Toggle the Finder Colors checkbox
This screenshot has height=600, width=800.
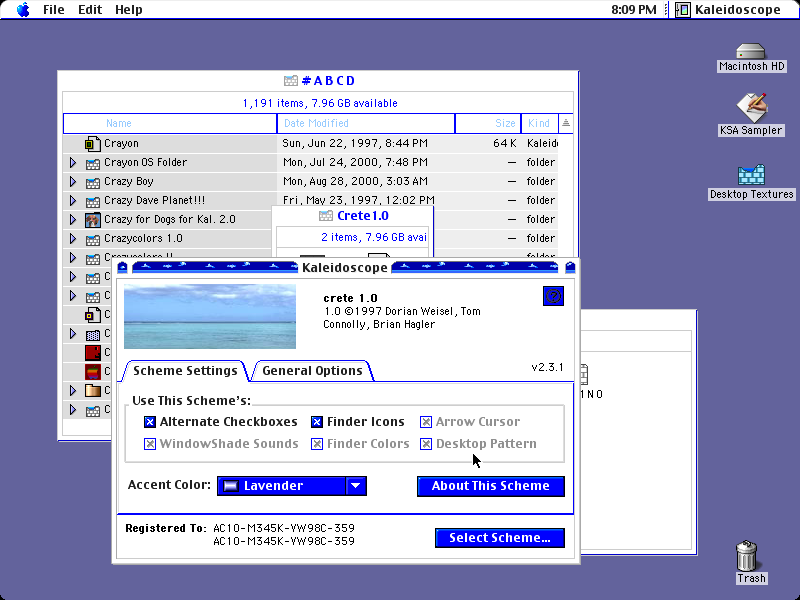pyautogui.click(x=317, y=444)
